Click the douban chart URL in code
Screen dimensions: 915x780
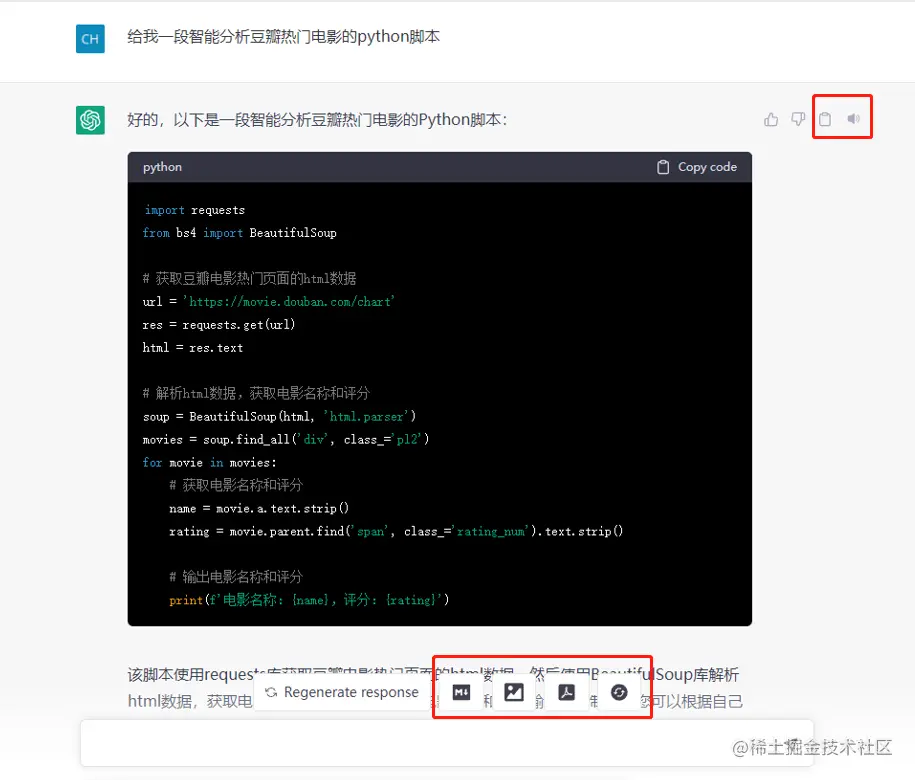[x=289, y=302]
